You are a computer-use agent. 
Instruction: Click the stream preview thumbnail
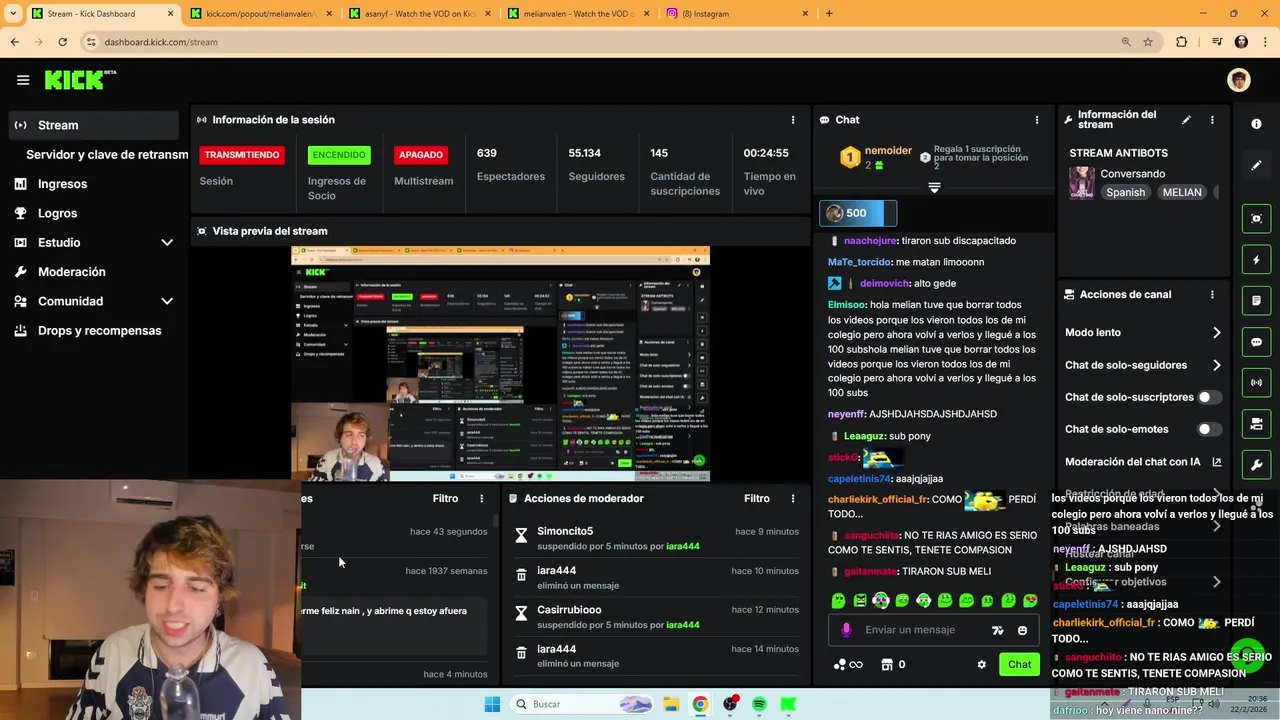[x=500, y=364]
